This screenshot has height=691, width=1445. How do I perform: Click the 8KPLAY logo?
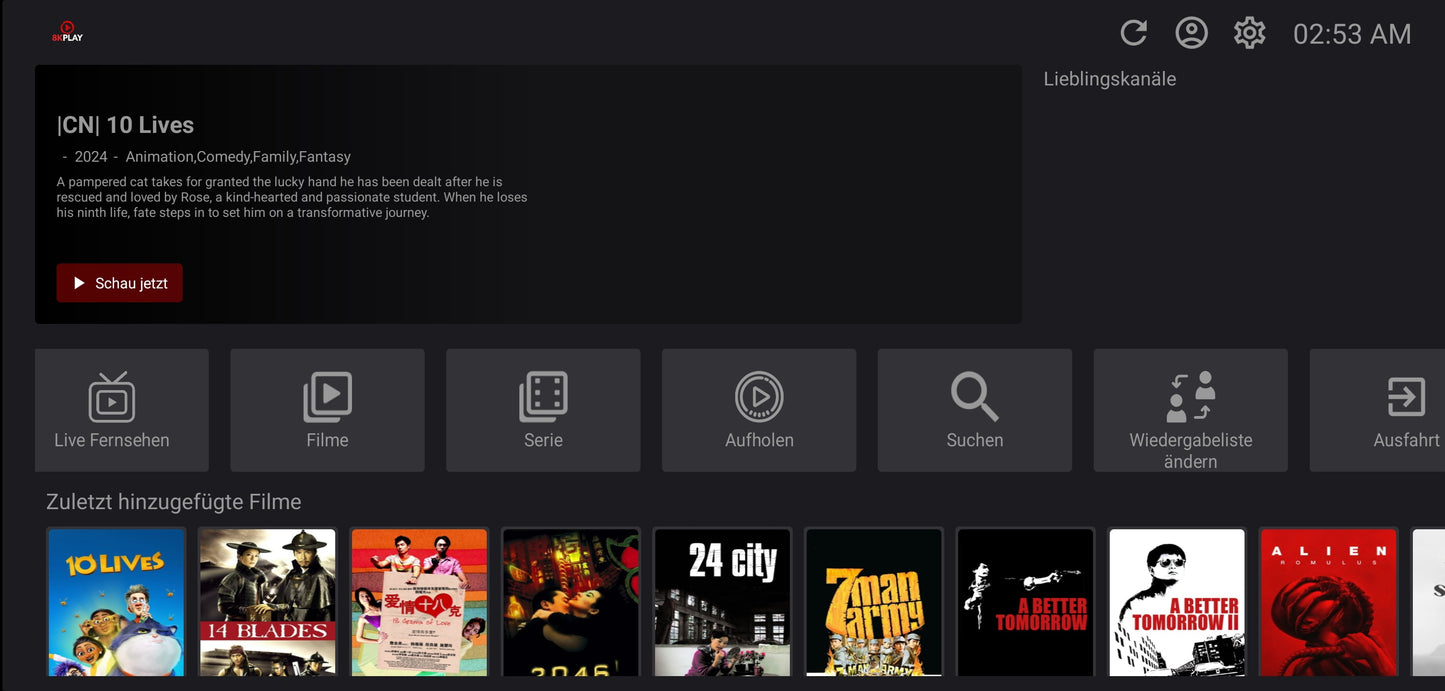tap(67, 32)
